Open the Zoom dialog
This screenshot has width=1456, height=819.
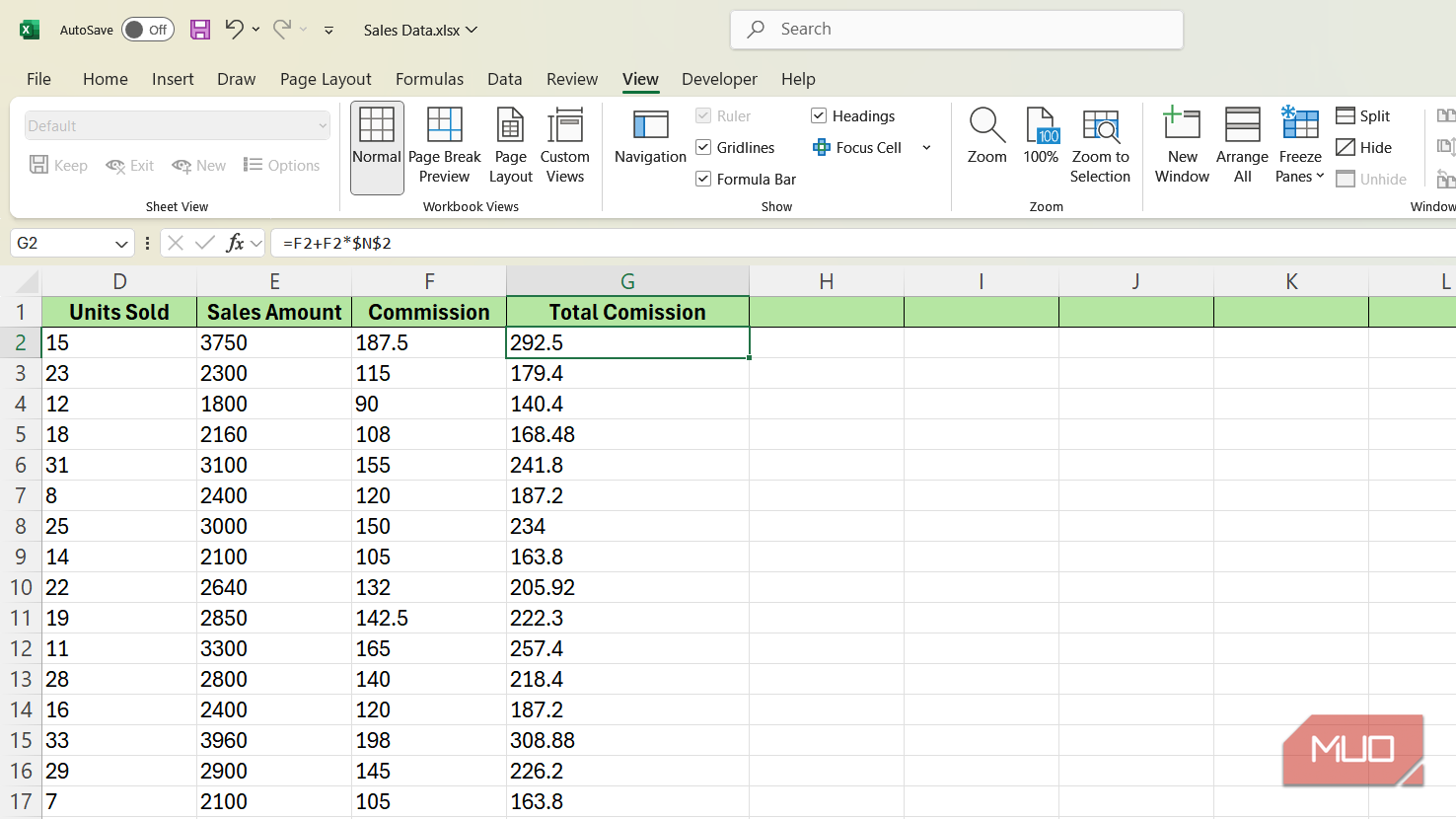click(x=986, y=137)
